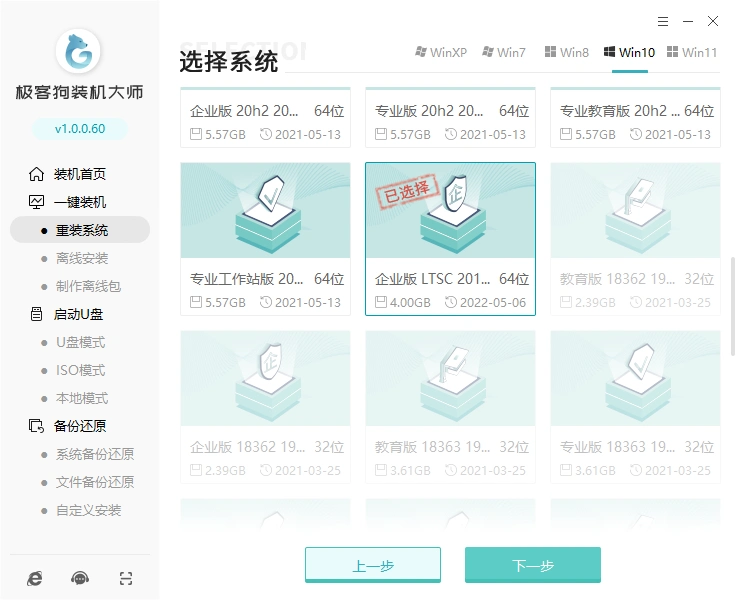This screenshot has height=600, width=740.
Task: Open U盘模式 in sidebar
Action: [x=80, y=342]
